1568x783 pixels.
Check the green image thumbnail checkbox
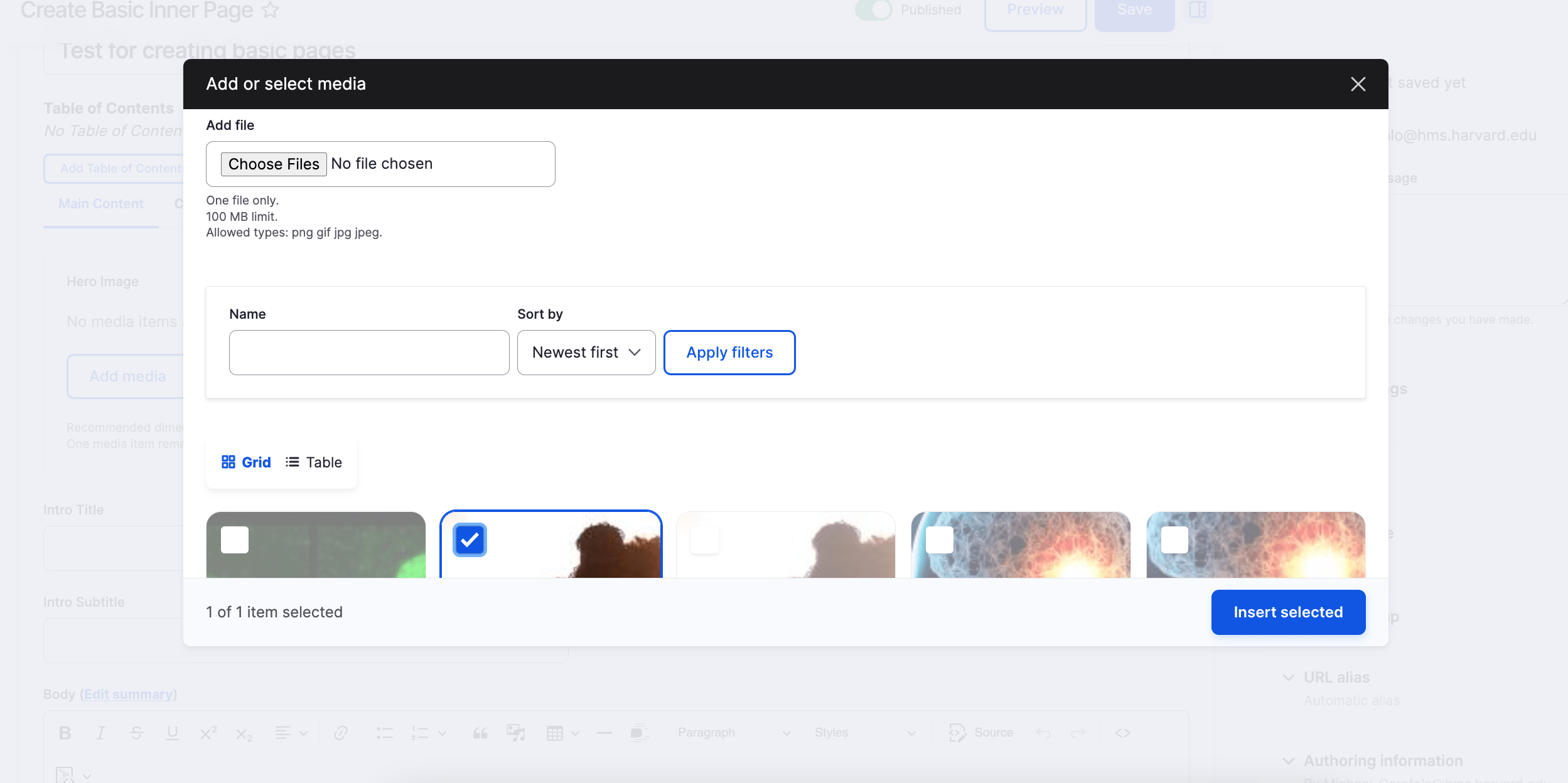tap(235, 540)
